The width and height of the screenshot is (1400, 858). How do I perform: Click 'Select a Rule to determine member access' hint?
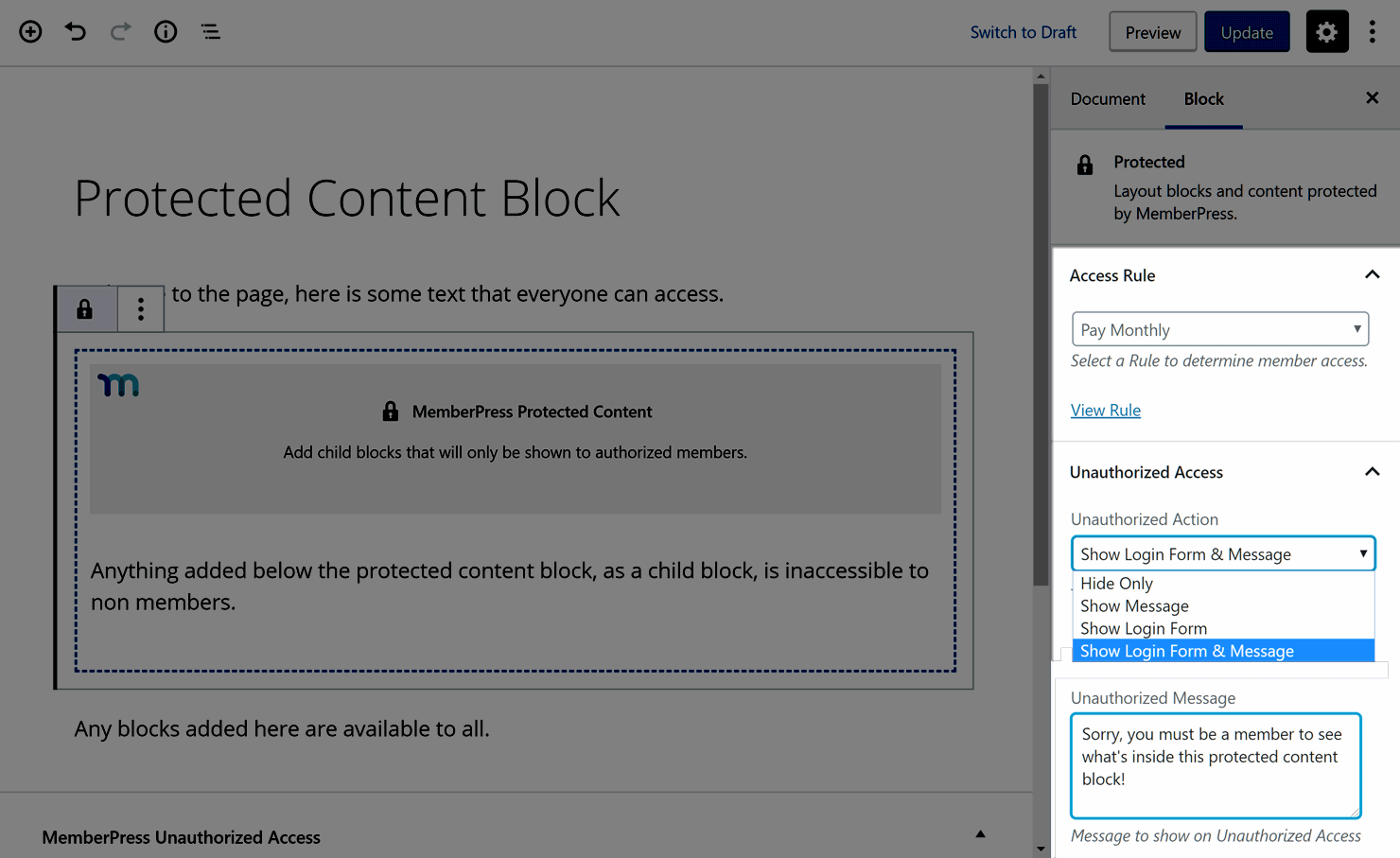[1219, 361]
